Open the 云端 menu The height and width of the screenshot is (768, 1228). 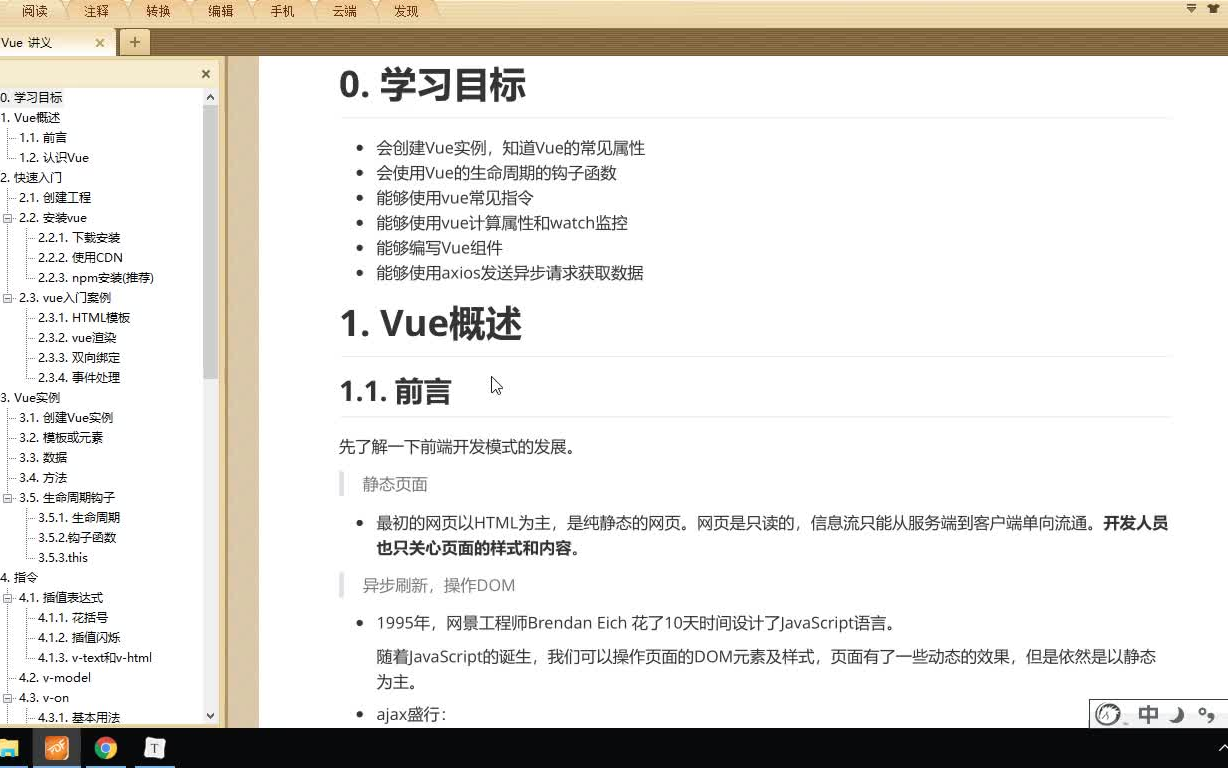click(343, 11)
